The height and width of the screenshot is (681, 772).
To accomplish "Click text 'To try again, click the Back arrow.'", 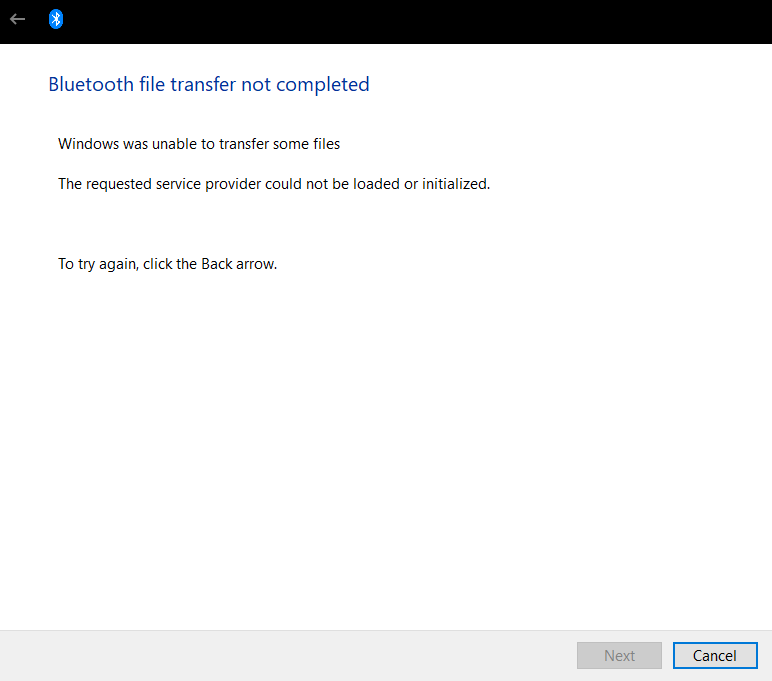I will 167,264.
